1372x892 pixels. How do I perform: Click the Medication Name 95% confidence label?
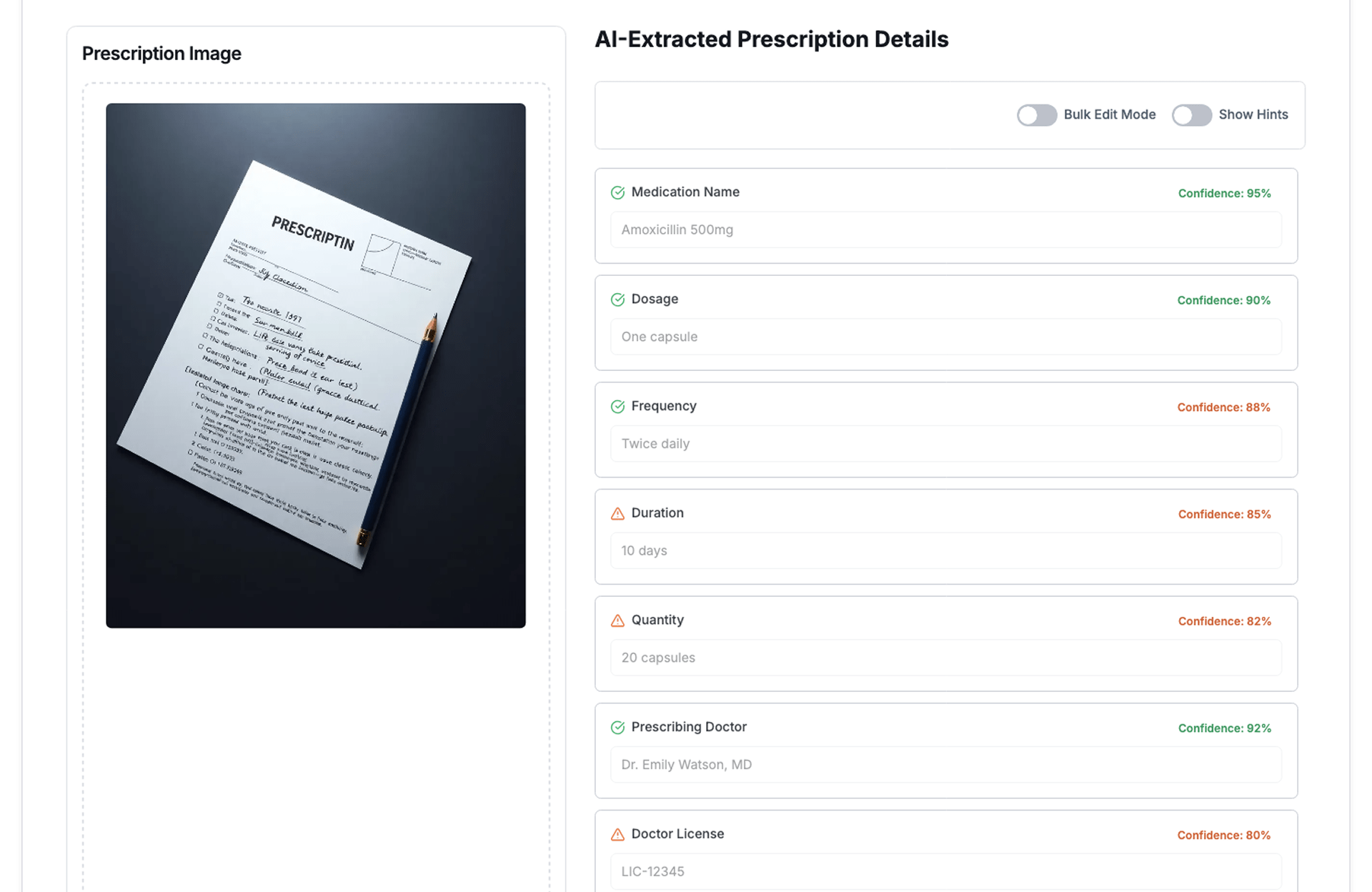pos(1224,194)
